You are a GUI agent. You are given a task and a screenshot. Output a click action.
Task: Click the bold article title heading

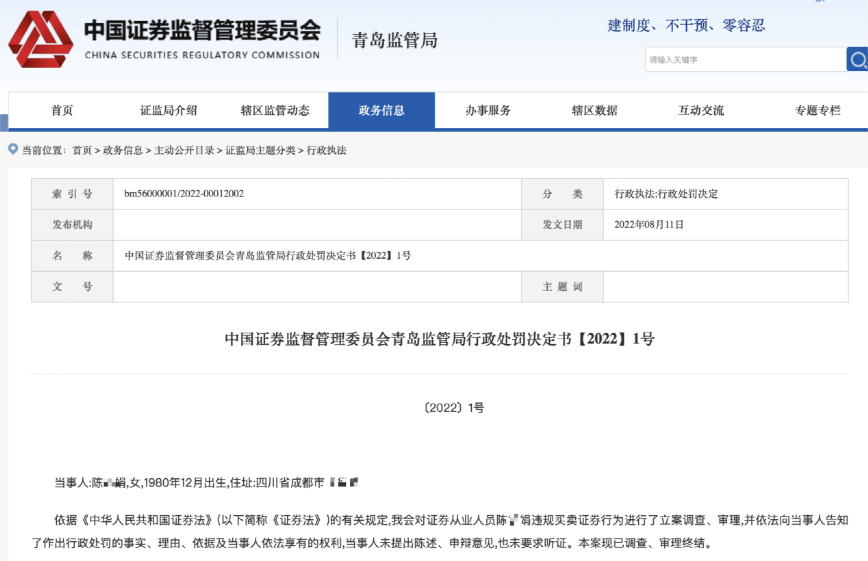(440, 338)
